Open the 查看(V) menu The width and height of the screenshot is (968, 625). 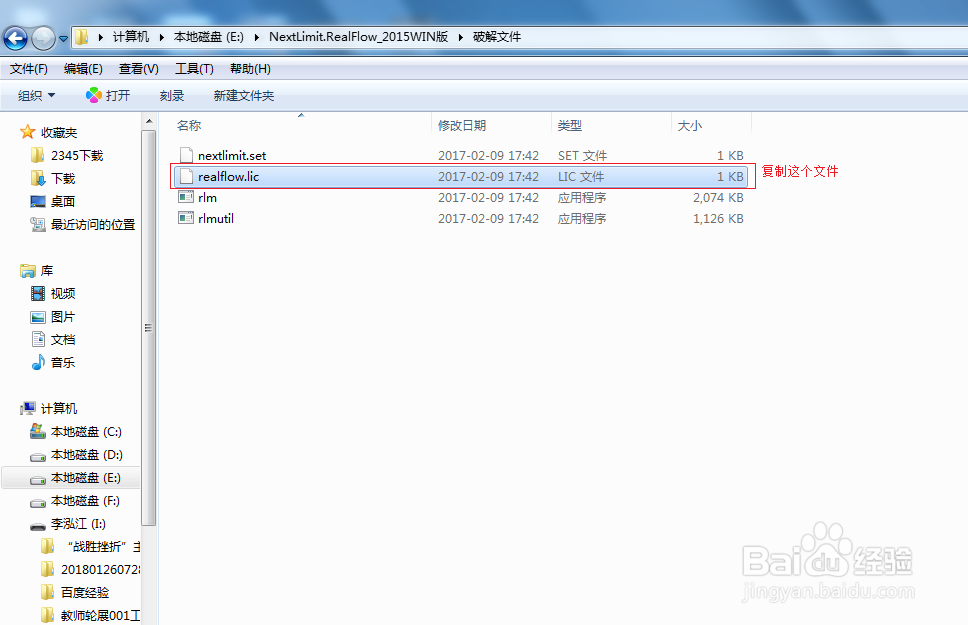click(x=139, y=69)
